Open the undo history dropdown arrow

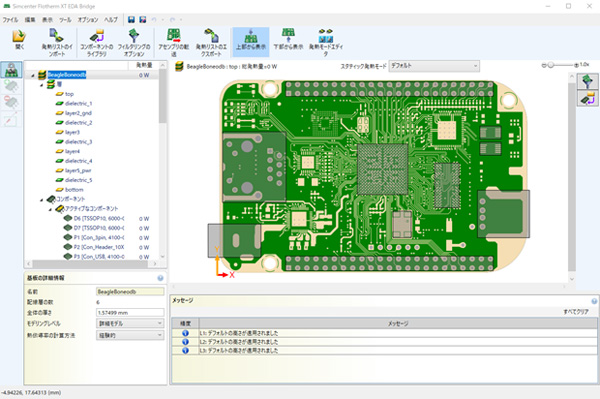click(x=162, y=20)
